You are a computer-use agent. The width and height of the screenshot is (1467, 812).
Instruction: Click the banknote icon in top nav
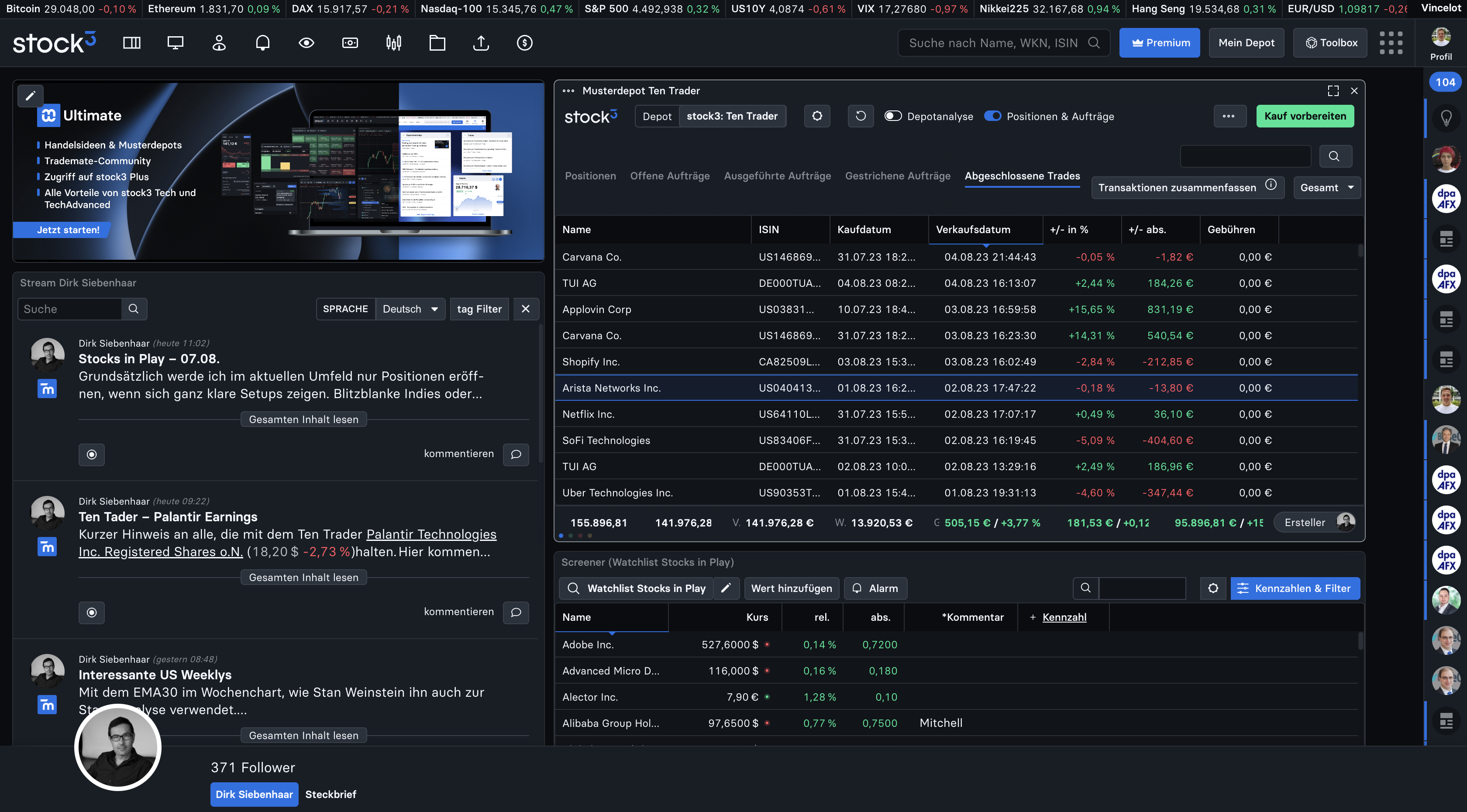point(350,43)
